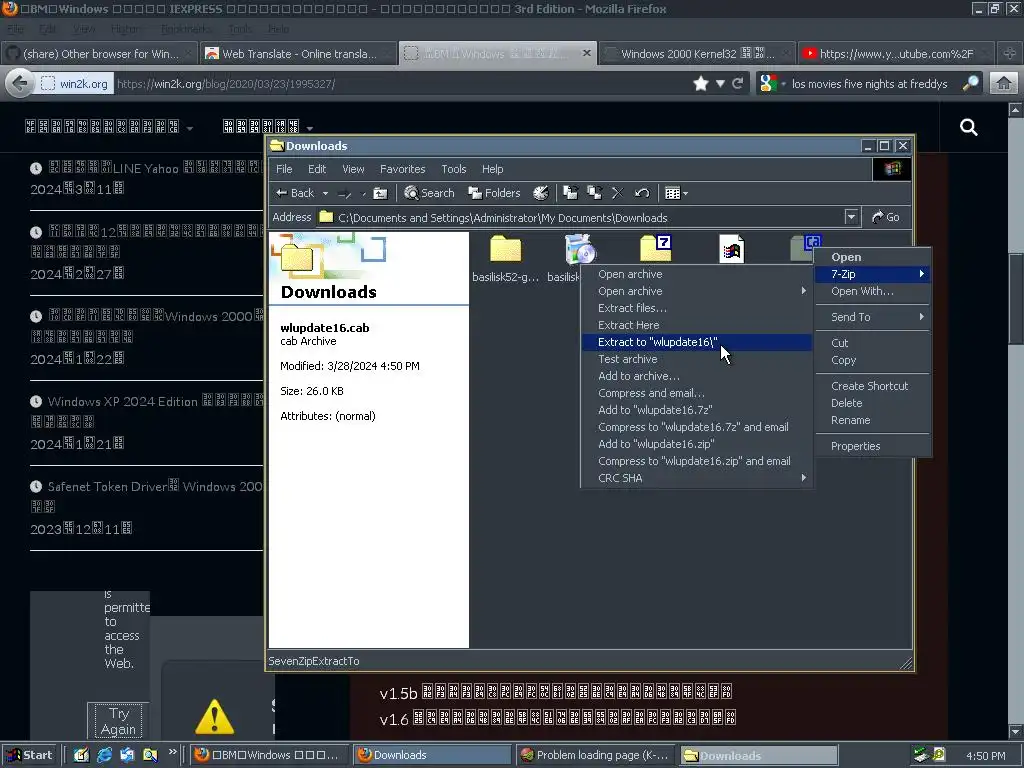Image resolution: width=1024 pixels, height=768 pixels.
Task: Click the Explorer address path field
Action: click(x=580, y=217)
